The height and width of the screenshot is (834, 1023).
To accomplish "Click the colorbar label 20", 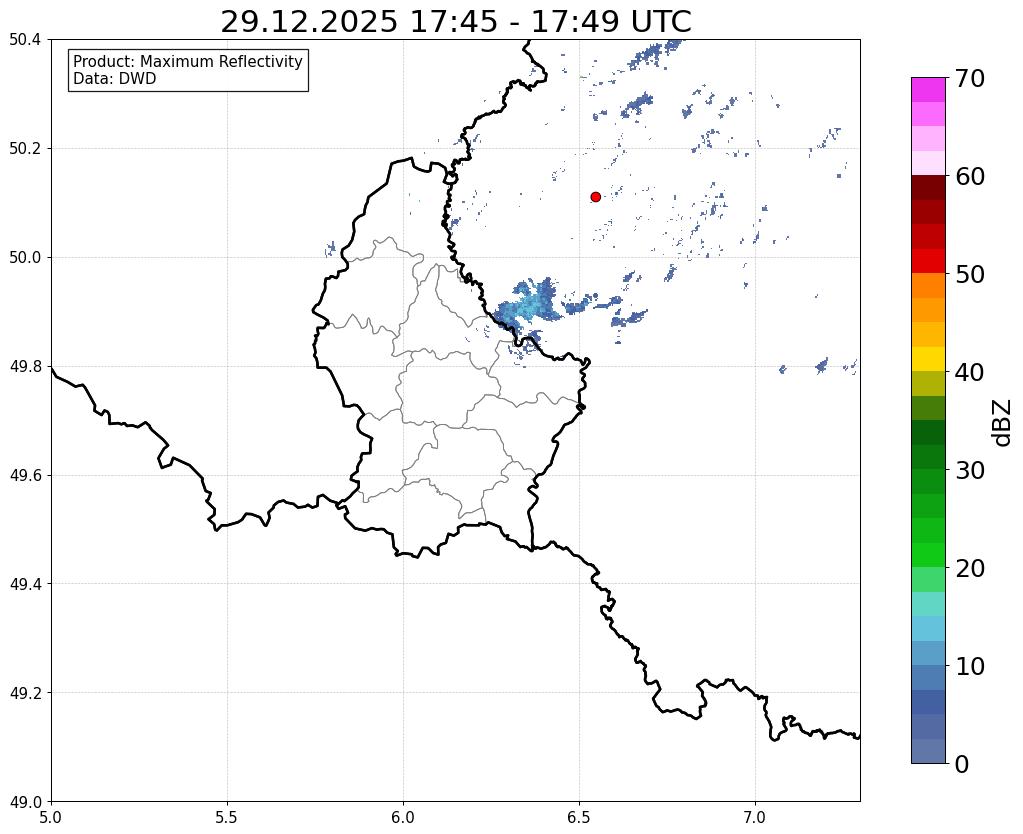I will coord(970,568).
